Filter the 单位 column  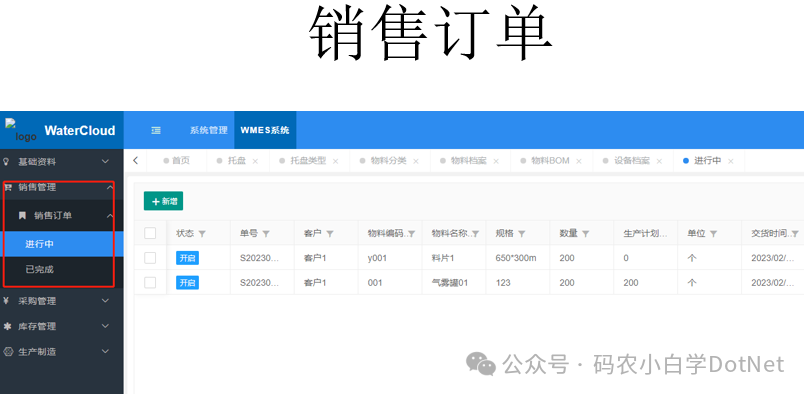click(x=713, y=234)
